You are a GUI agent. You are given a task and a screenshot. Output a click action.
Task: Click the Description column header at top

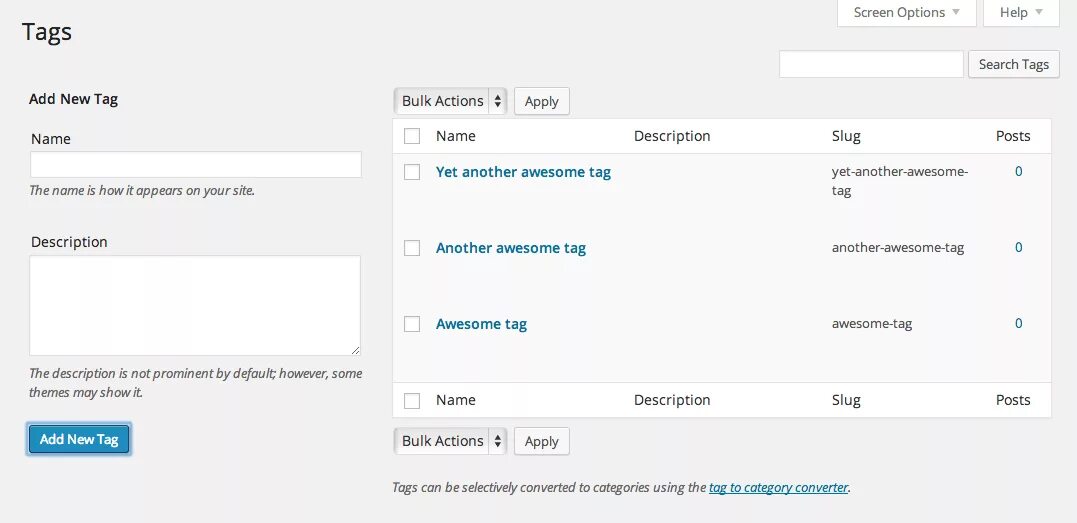[x=672, y=136]
